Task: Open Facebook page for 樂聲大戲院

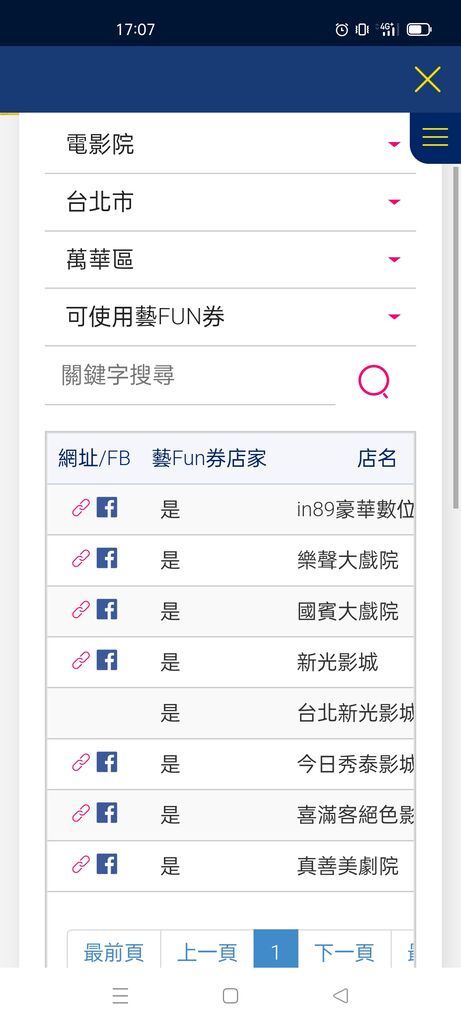Action: coord(107,558)
